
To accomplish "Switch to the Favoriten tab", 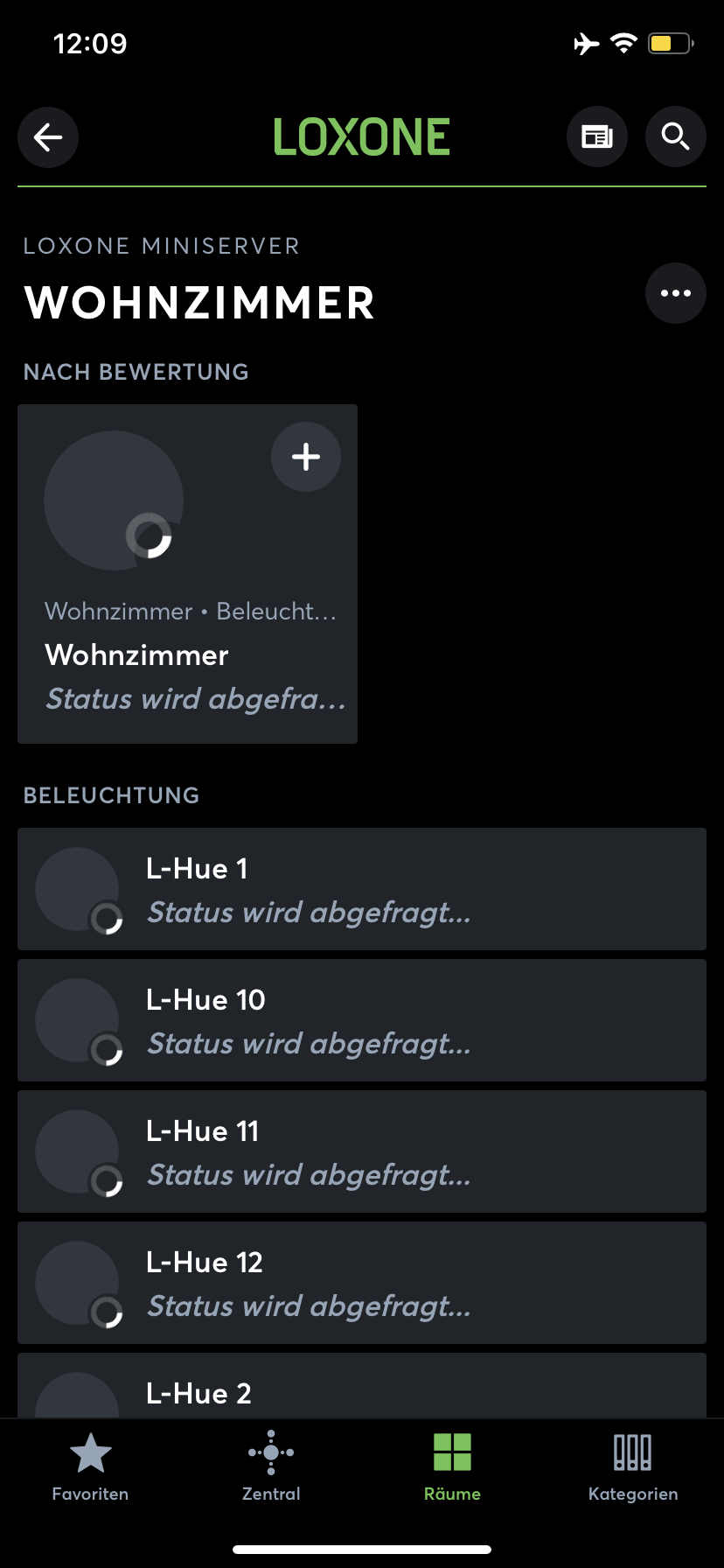I will coord(90,1466).
